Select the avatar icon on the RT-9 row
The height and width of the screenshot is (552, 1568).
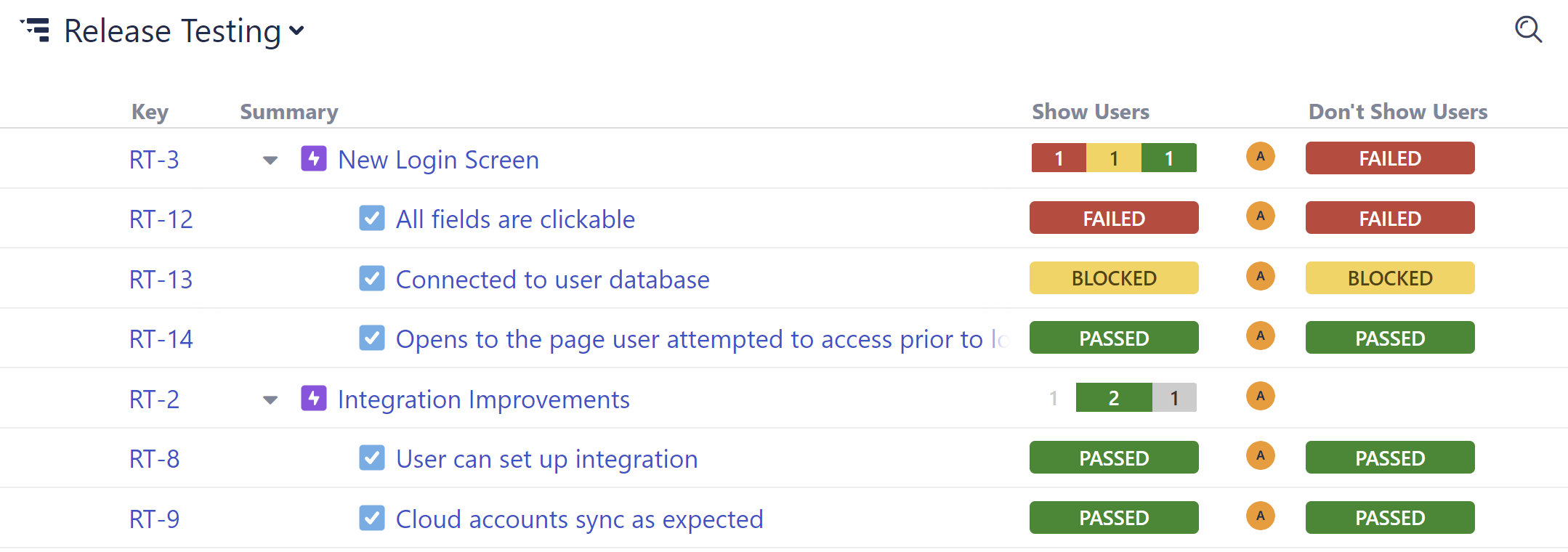coord(1261,517)
